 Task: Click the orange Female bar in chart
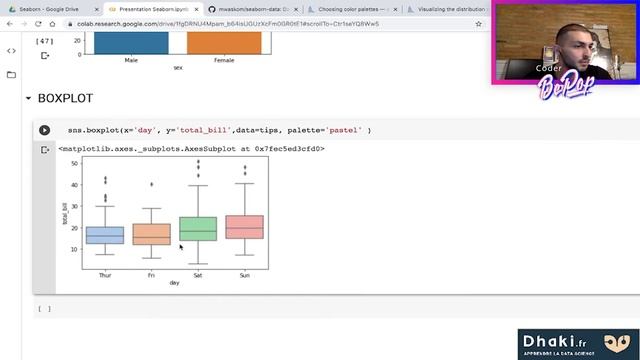click(x=224, y=43)
